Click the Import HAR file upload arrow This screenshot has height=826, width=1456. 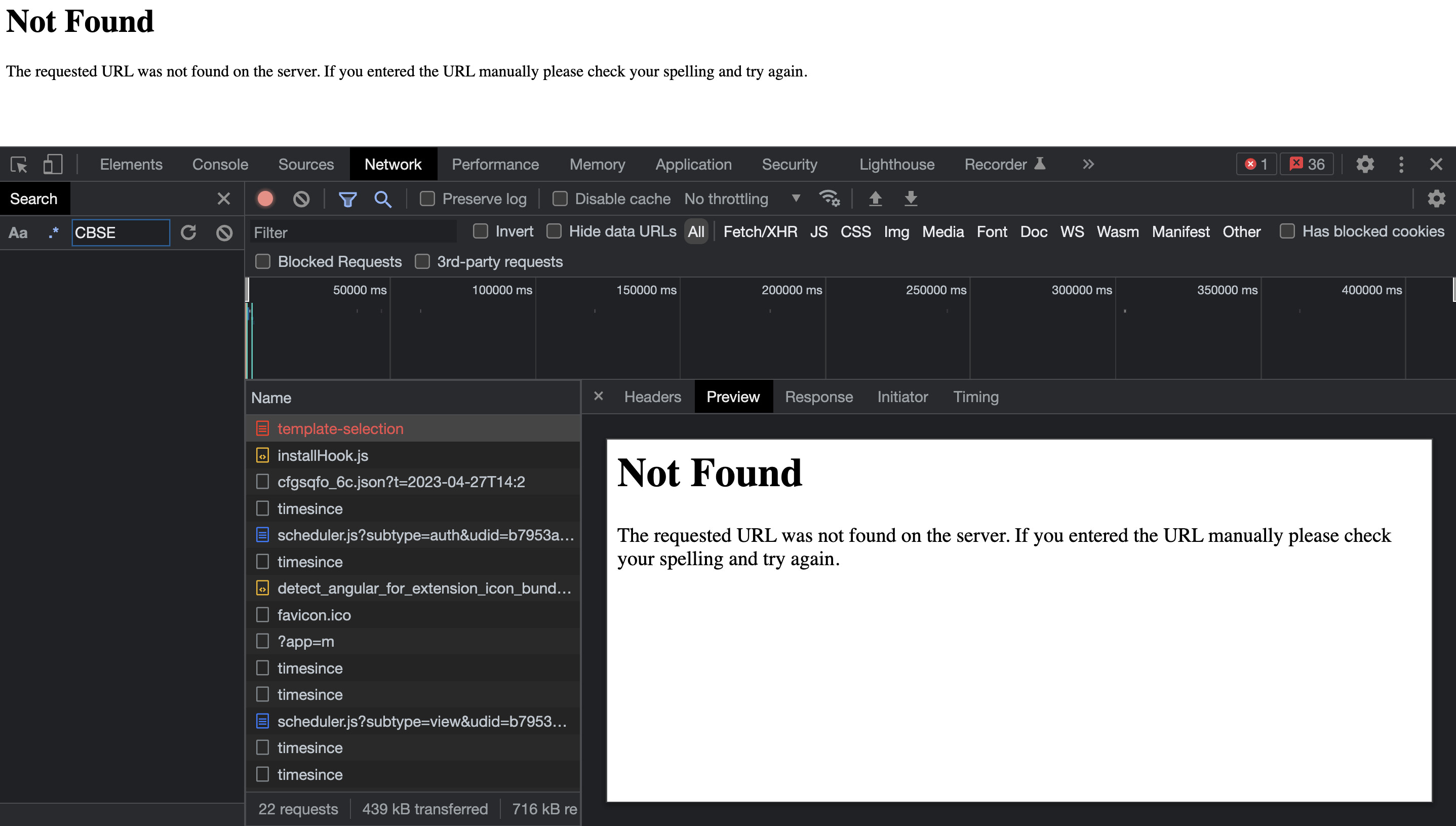point(875,199)
